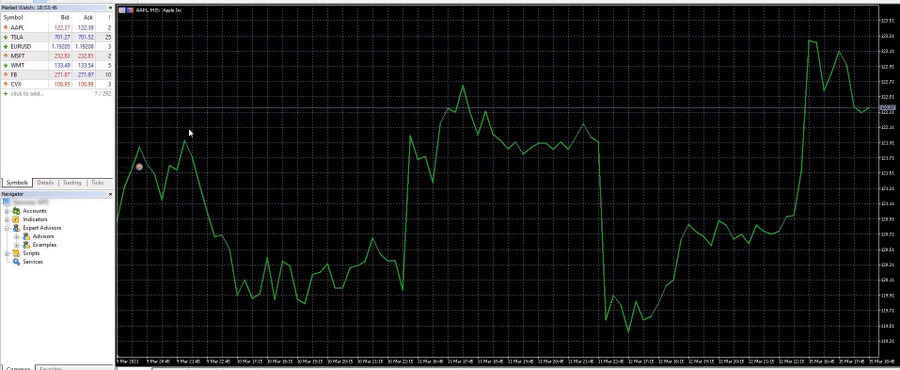This screenshot has height=370, width=900.
Task: Switch to the Trading tab
Action: [72, 182]
